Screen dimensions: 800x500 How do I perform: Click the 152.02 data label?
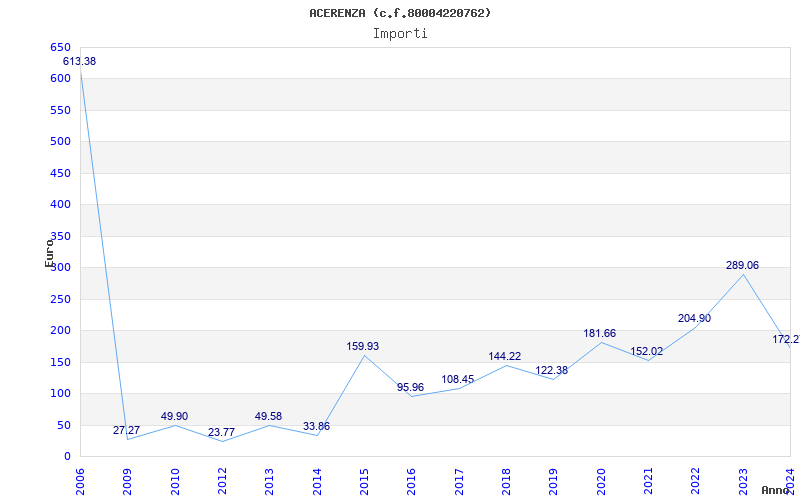[646, 352]
